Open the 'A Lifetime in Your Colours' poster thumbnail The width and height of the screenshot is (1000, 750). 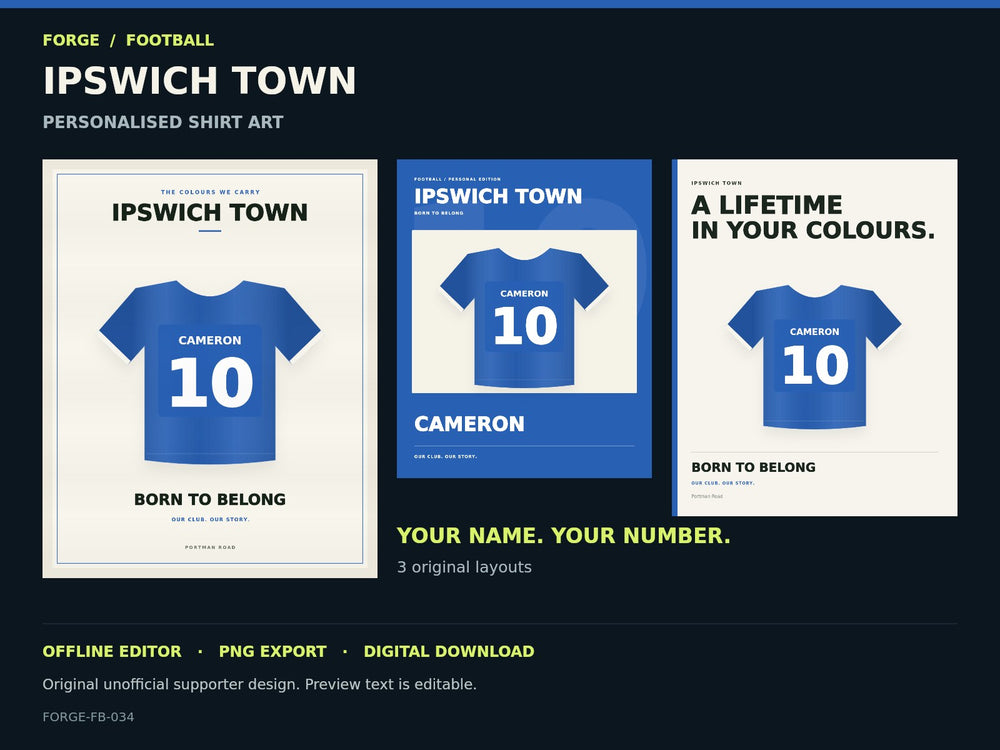coord(814,337)
